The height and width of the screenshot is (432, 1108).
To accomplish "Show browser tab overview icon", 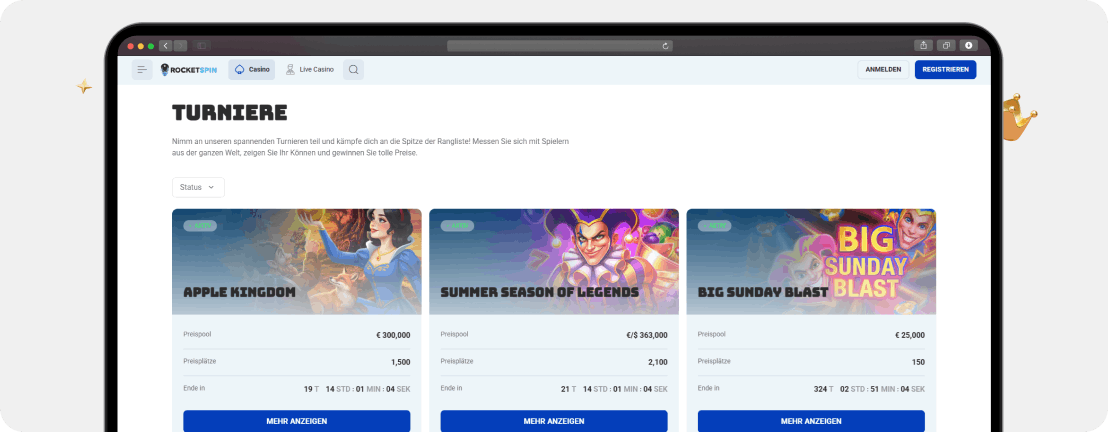I will click(x=946, y=45).
